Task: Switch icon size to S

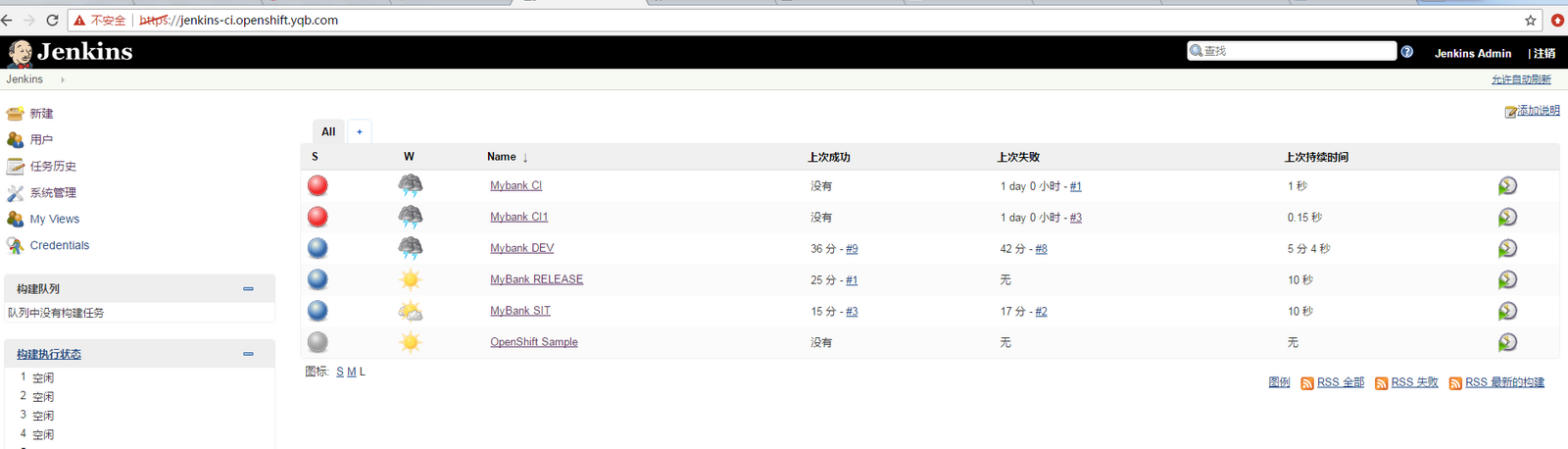Action: click(340, 372)
